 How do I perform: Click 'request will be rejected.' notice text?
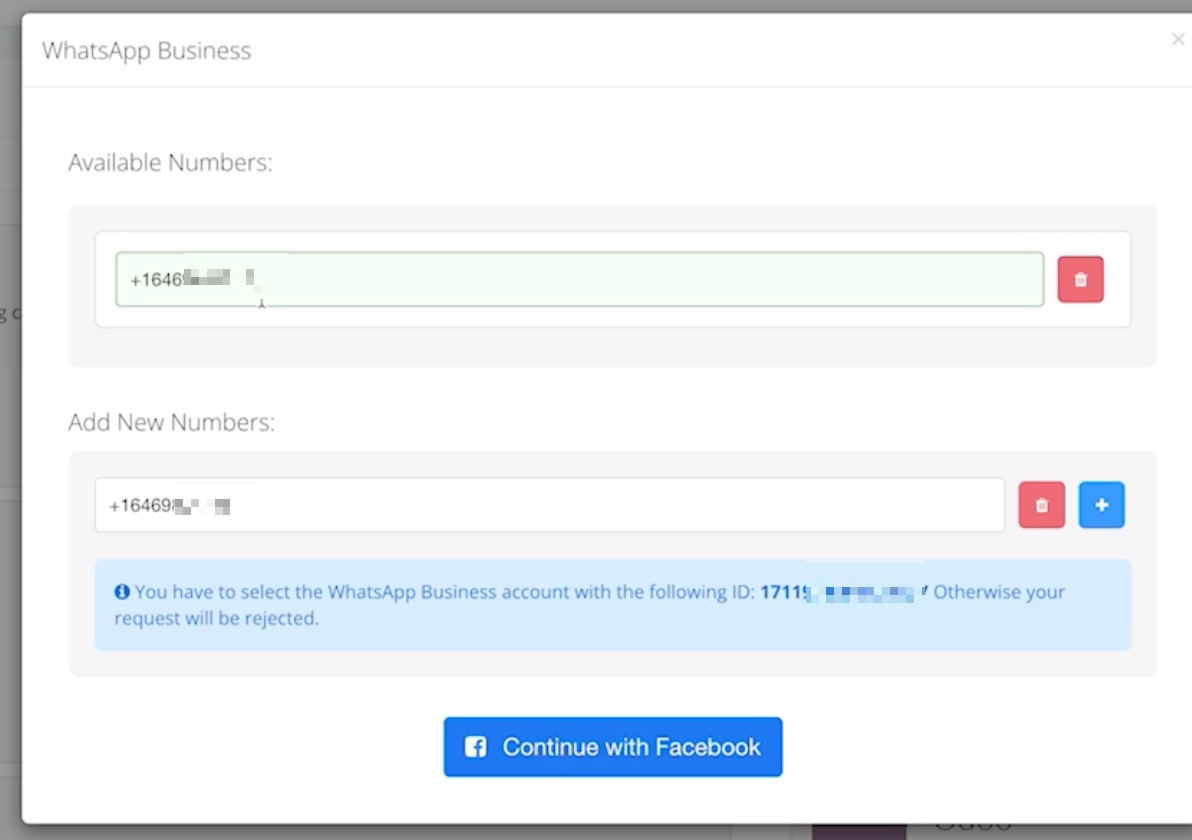pyautogui.click(x=217, y=619)
